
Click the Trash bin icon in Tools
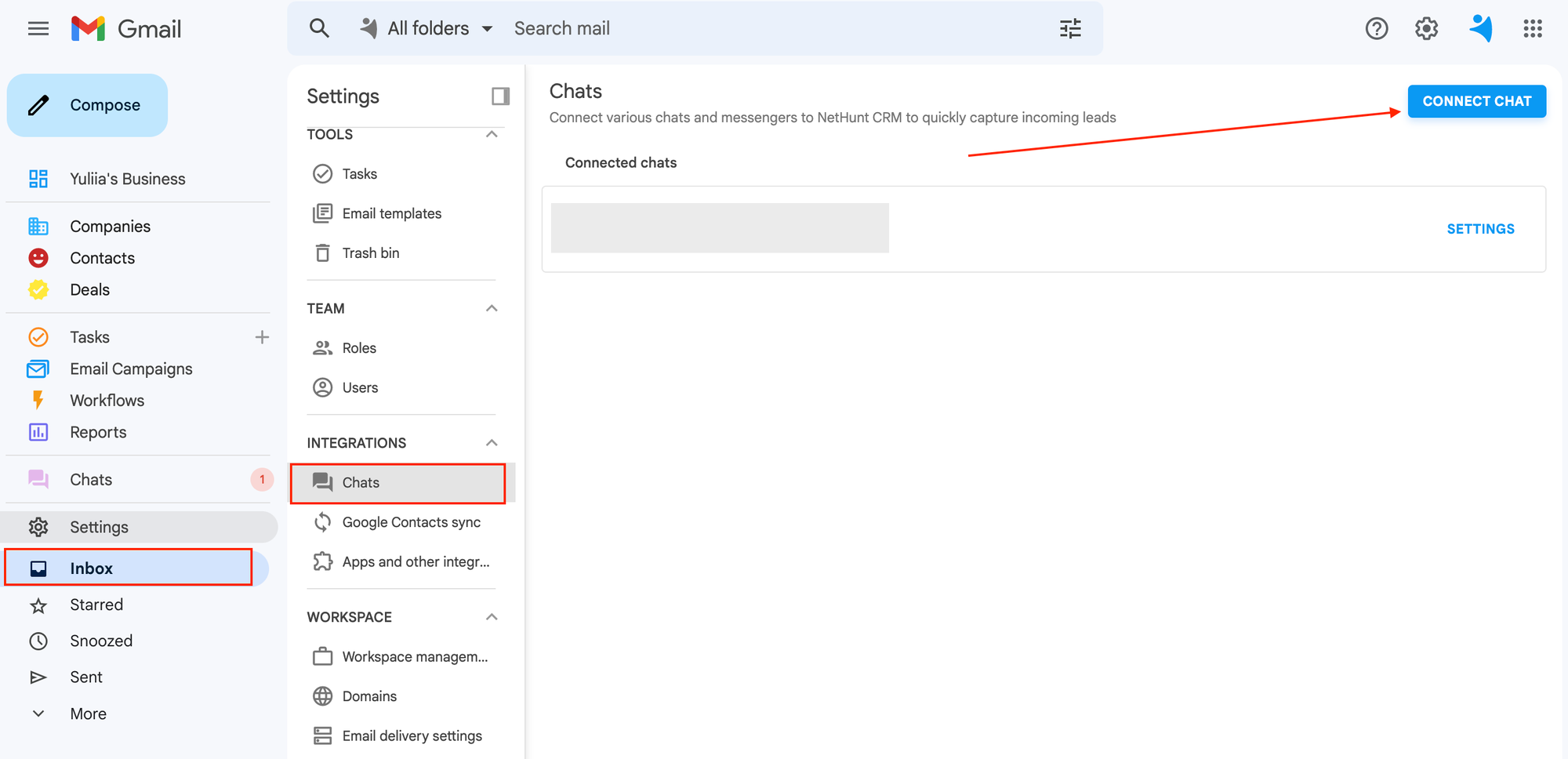click(x=322, y=252)
